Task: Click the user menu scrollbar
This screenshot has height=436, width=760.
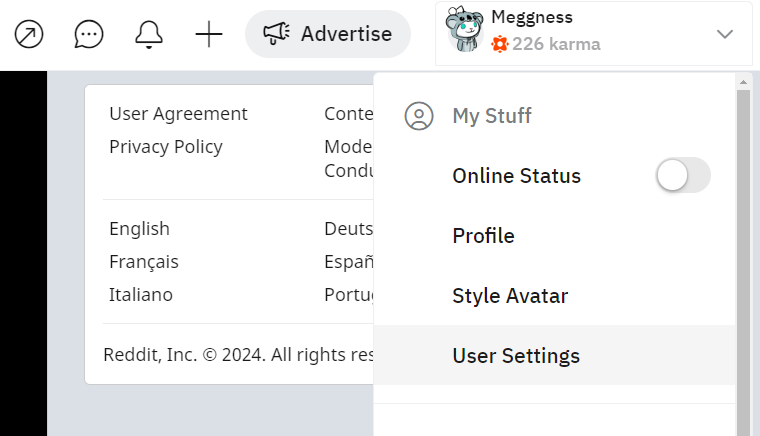Action: 743,250
